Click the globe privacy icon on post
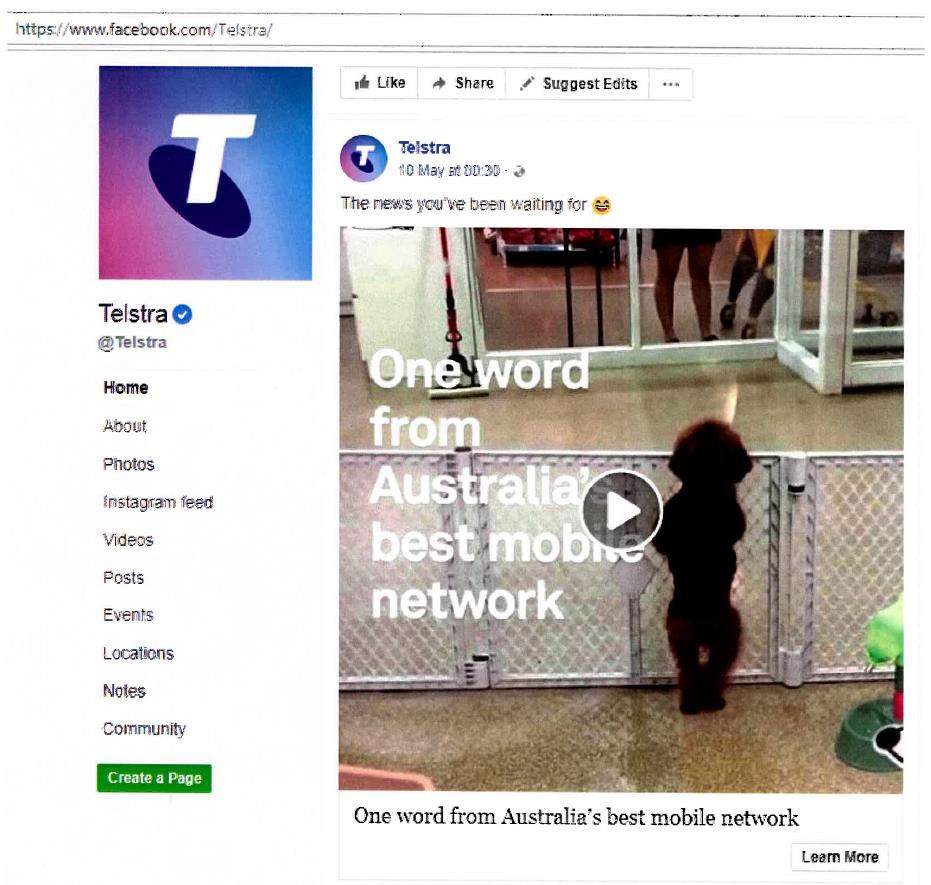Screen dimensions: 931x885 point(520,172)
